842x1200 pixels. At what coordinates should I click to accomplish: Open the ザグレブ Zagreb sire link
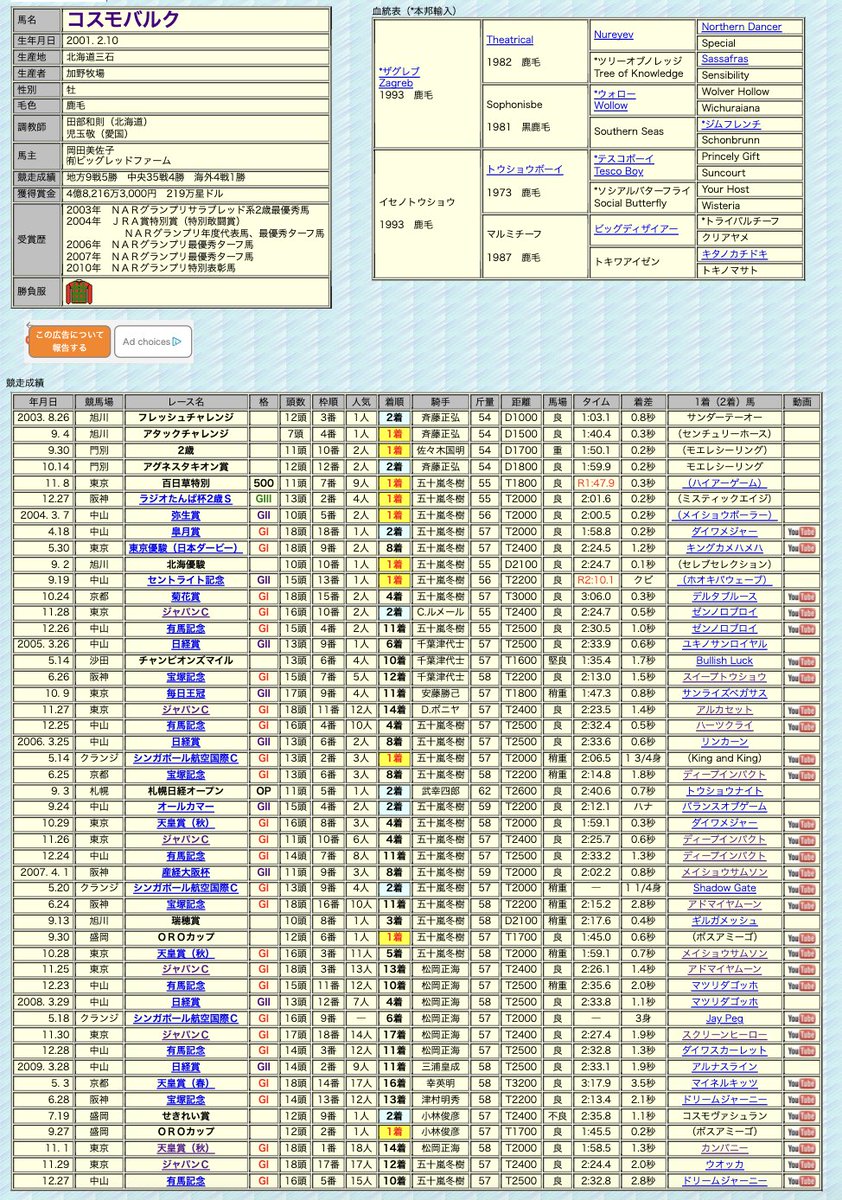click(400, 77)
